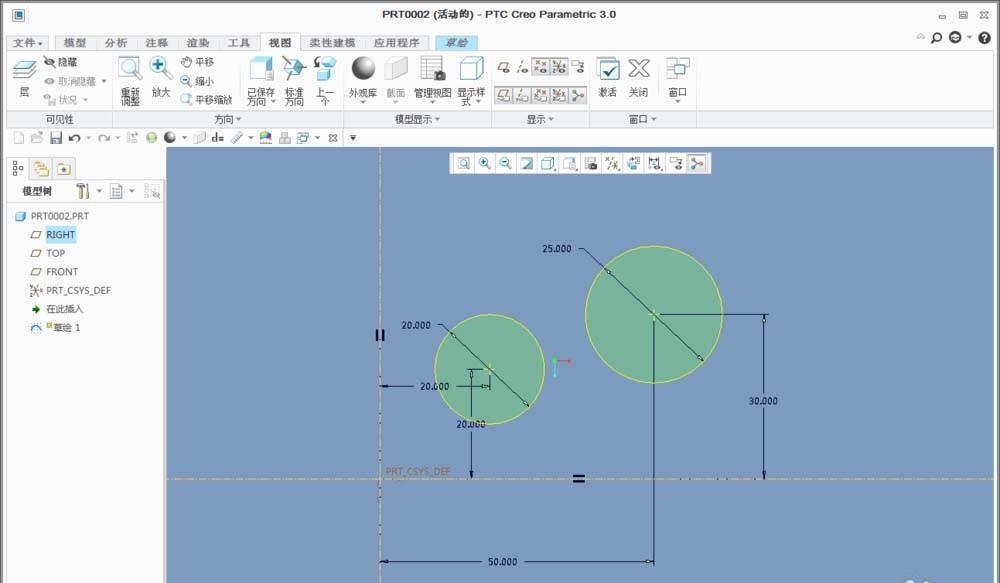
Task: Expand the 模型显示 group dropdown
Action: [x=419, y=119]
